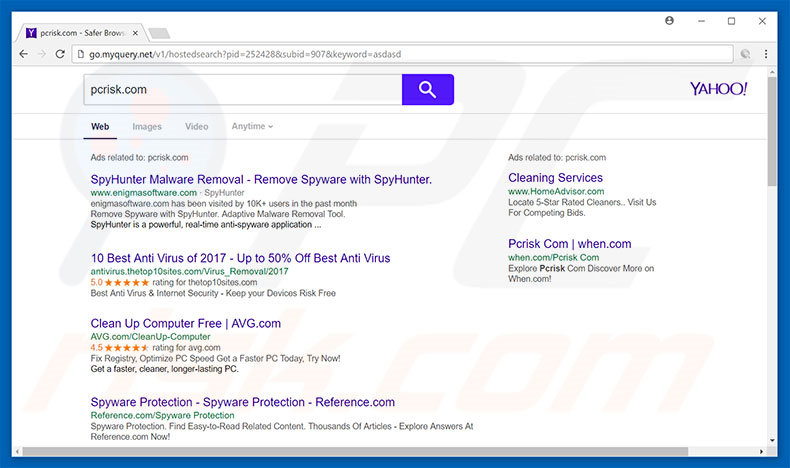Click the vertical scrollbar thumb
Screen dimensions: 790x468
click(771, 131)
